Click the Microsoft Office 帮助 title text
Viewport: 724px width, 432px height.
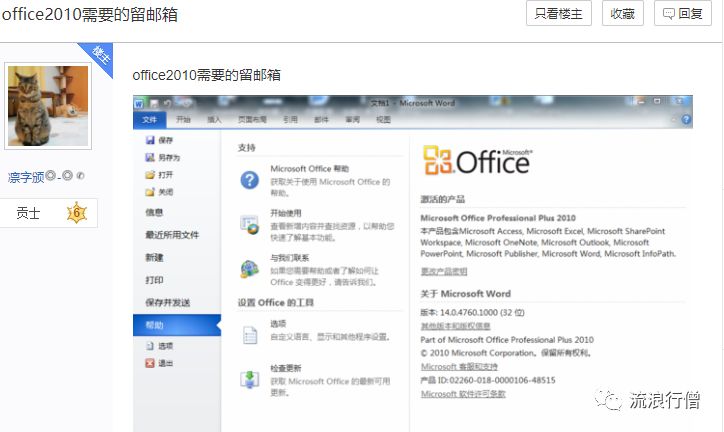[x=309, y=168]
